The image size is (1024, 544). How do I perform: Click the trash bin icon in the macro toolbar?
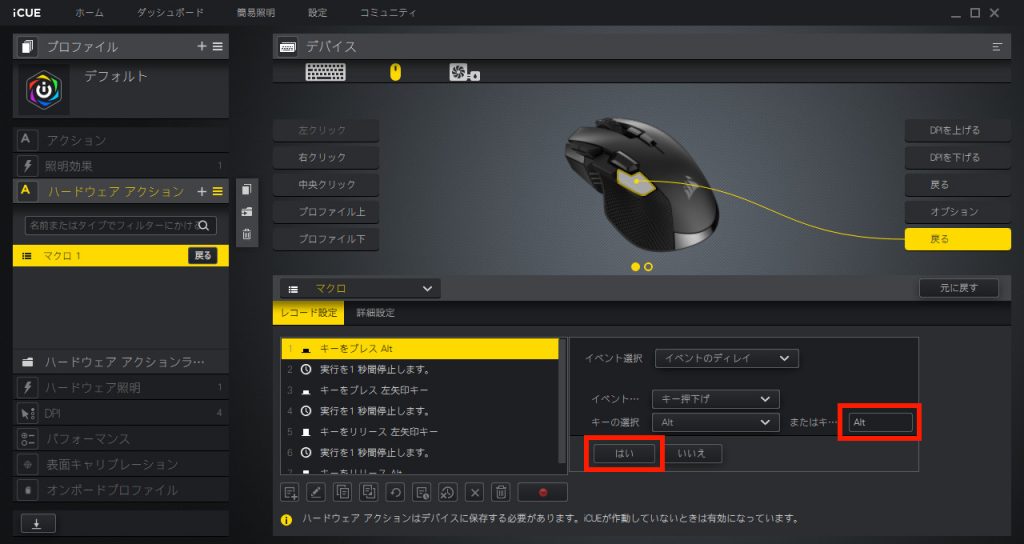pos(501,492)
